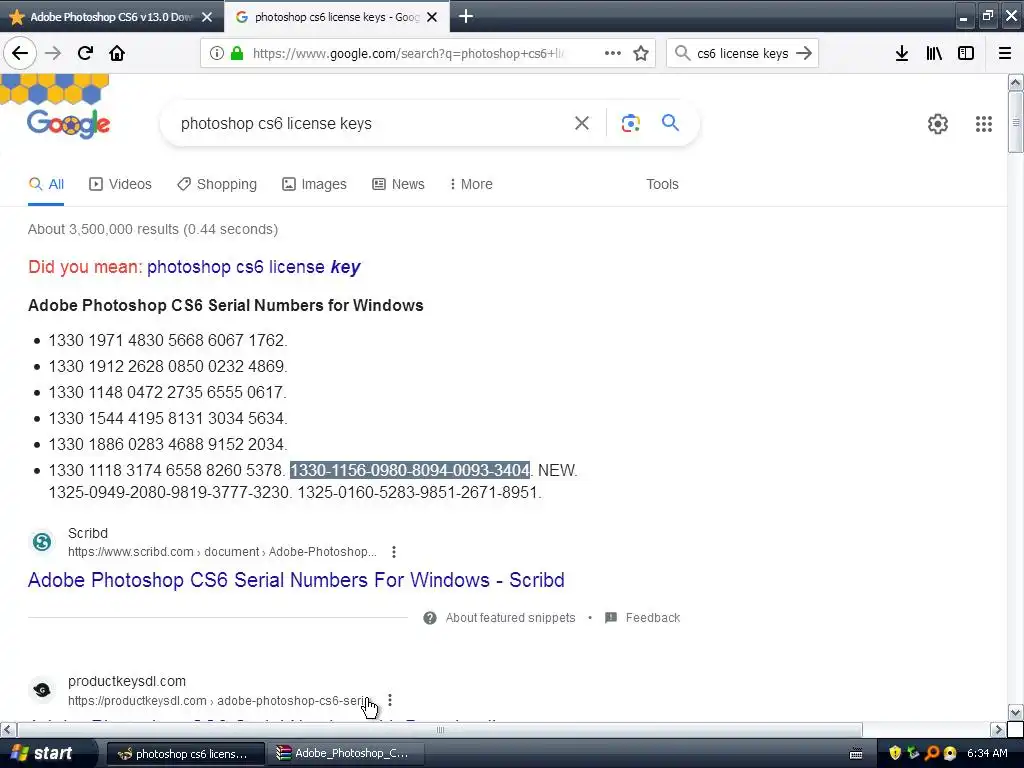Image resolution: width=1024 pixels, height=768 pixels.
Task: Switch to 'photoshop cs6 licens...' taskbar window
Action: 185,754
